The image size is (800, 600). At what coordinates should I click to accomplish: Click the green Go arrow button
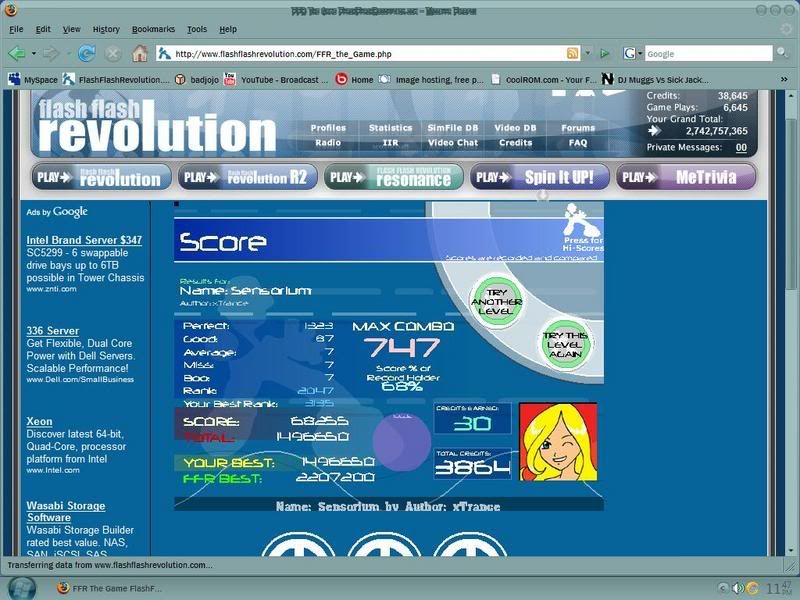[604, 53]
